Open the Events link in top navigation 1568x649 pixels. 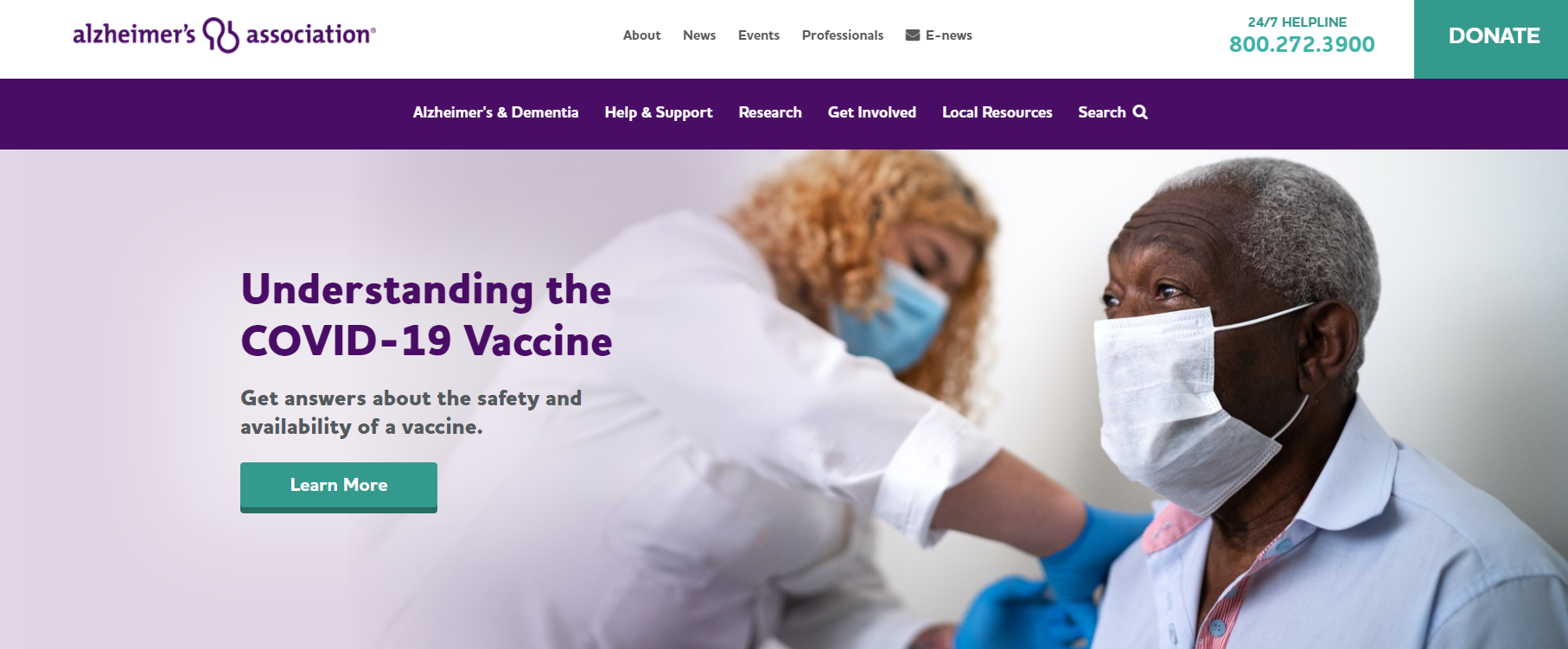(x=759, y=35)
